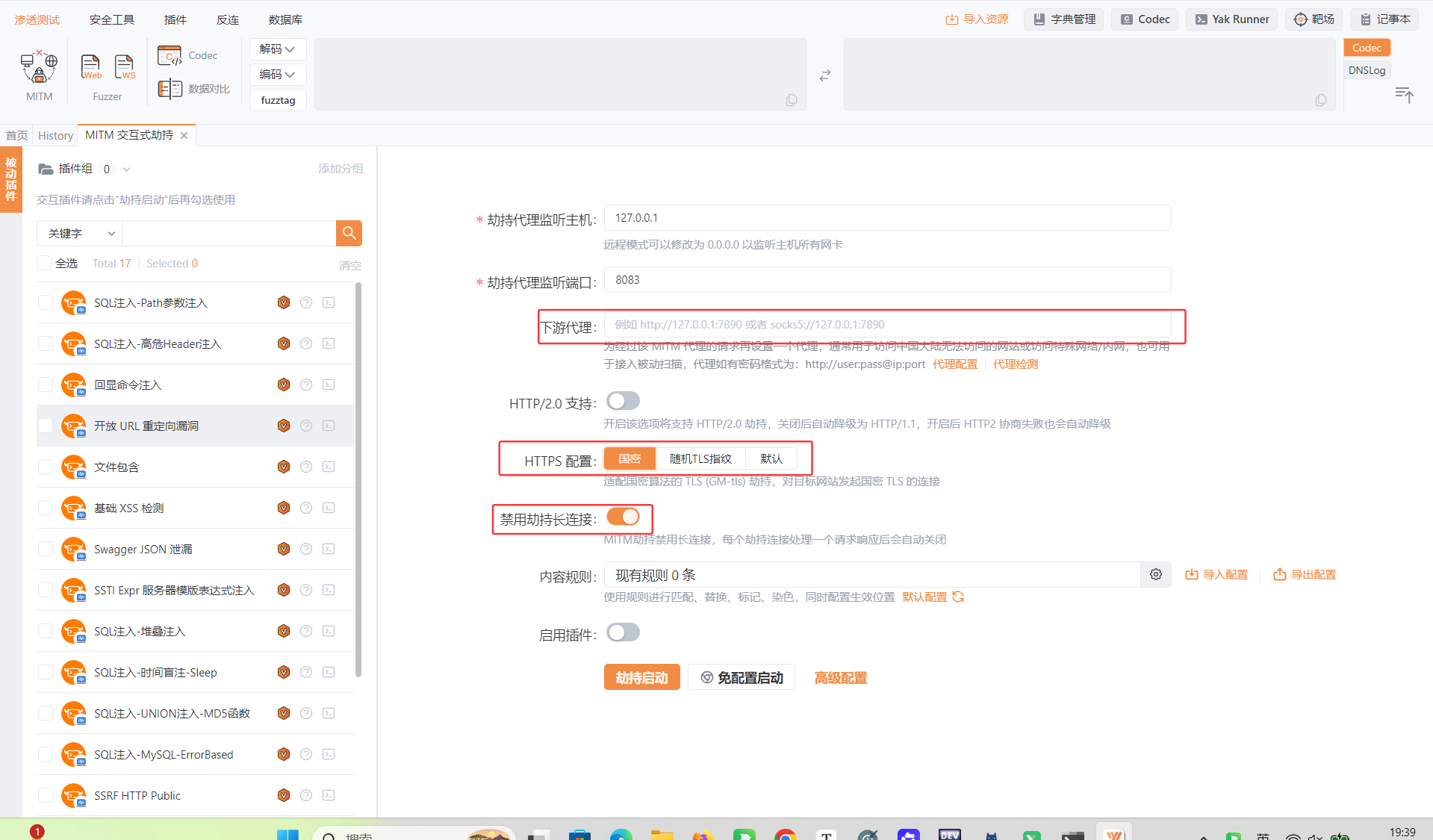The width and height of the screenshot is (1433, 840).
Task: Open the 高级配置 advanced settings link
Action: coord(840,678)
